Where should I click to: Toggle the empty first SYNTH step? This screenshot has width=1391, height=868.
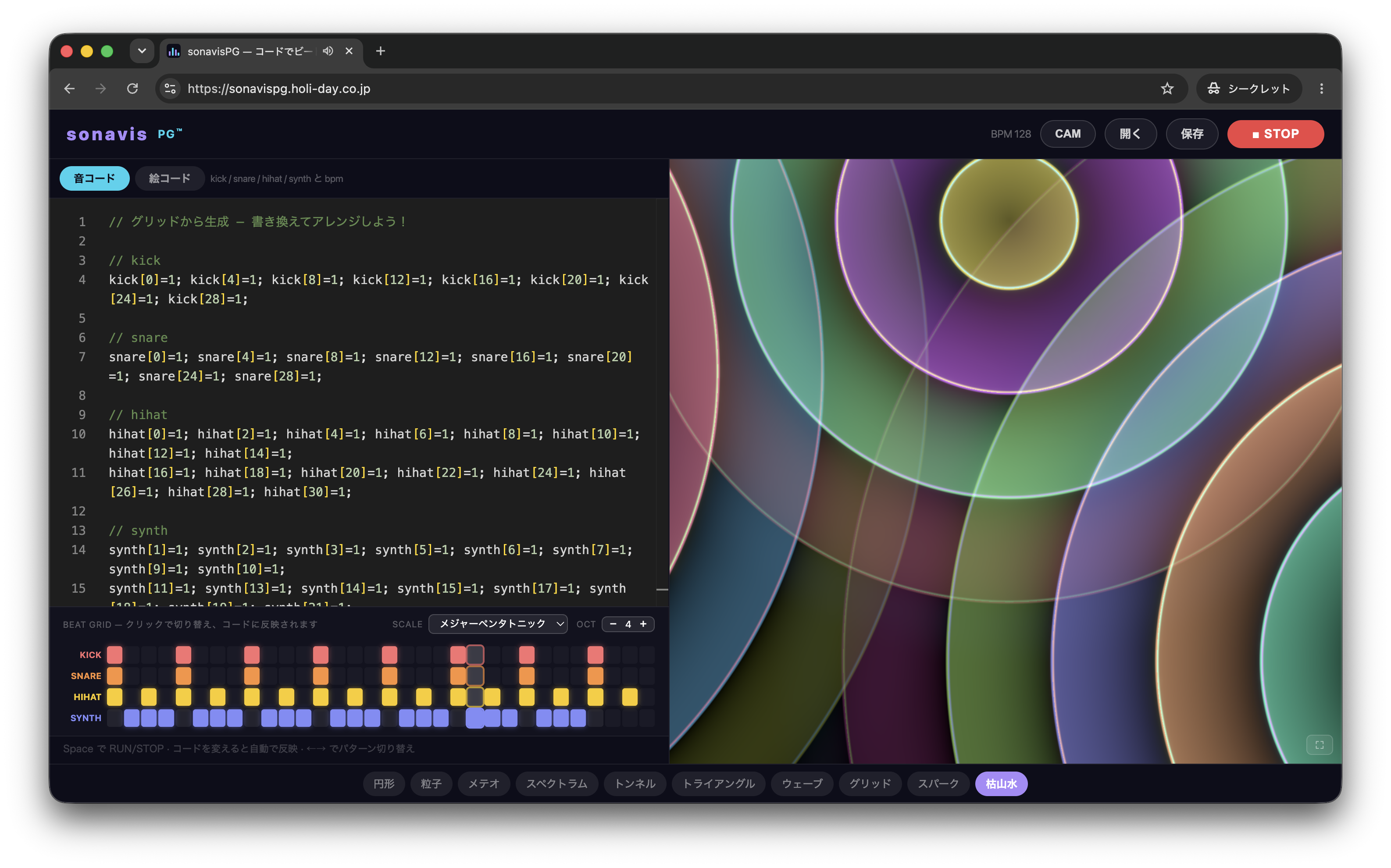tap(115, 718)
